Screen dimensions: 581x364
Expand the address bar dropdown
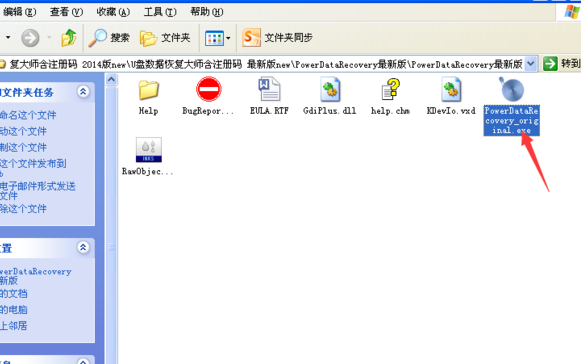tap(531, 64)
